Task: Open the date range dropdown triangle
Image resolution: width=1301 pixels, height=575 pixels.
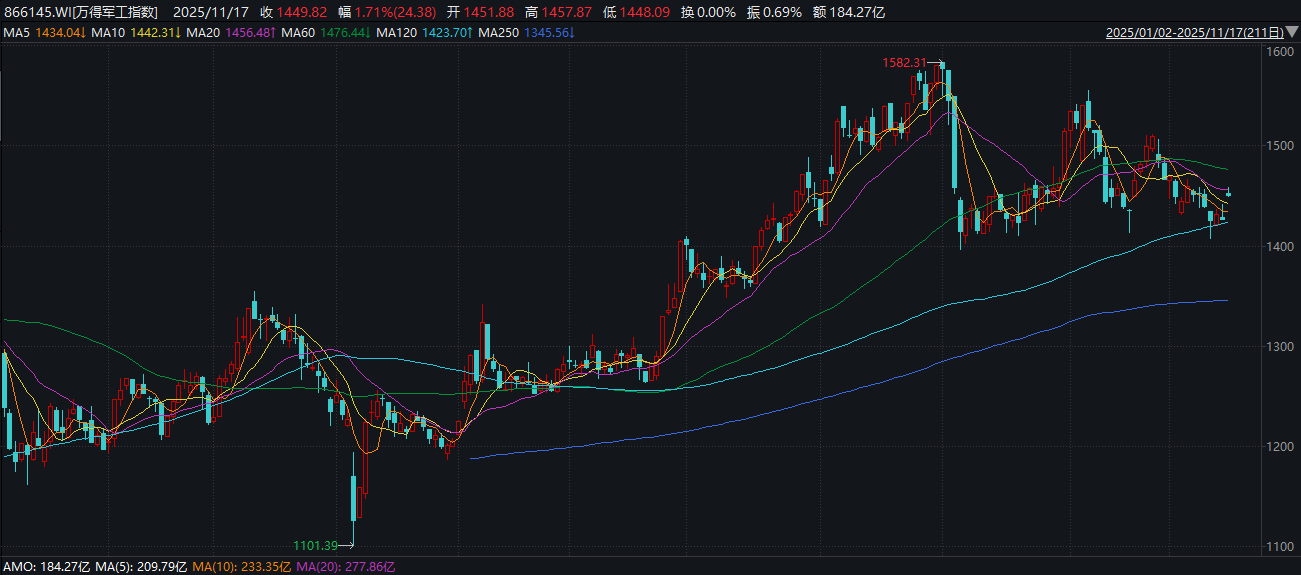Action: 1292,33
